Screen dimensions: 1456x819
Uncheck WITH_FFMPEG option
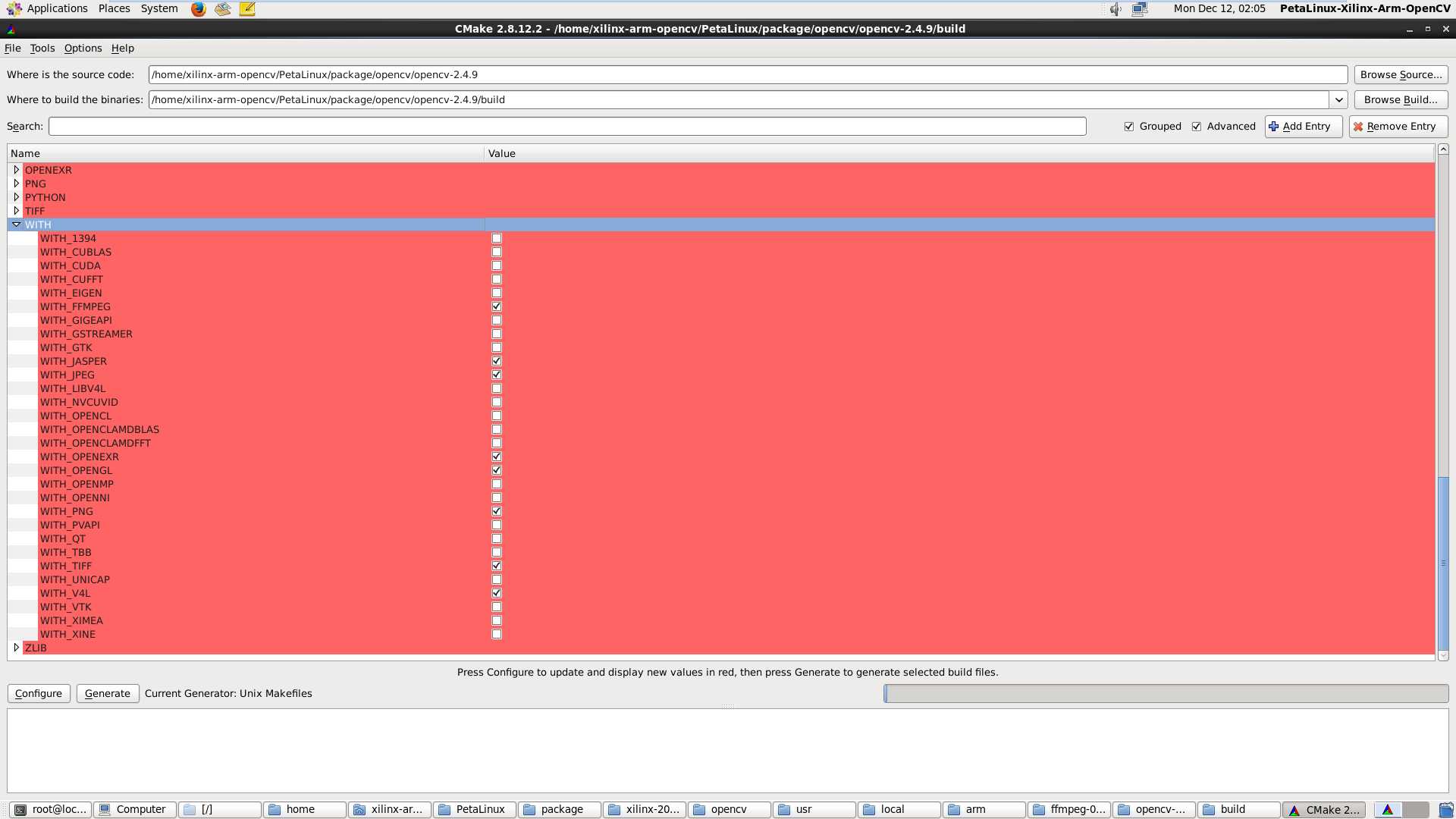(497, 306)
